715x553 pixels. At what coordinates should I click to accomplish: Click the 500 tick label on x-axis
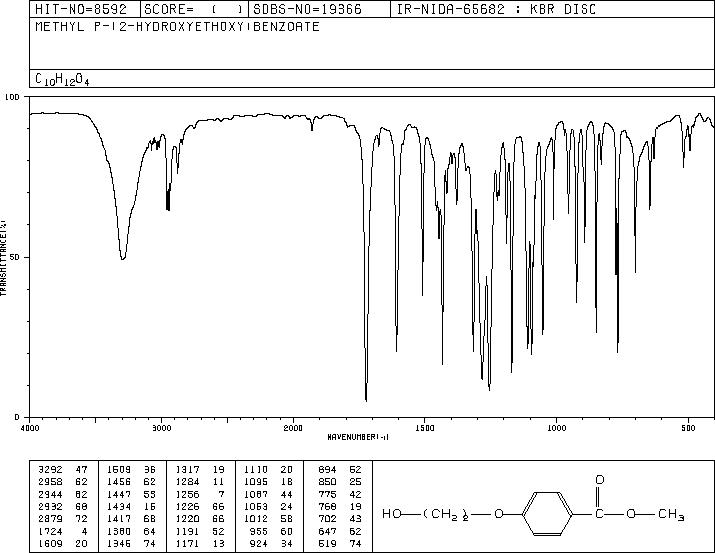coord(688,428)
